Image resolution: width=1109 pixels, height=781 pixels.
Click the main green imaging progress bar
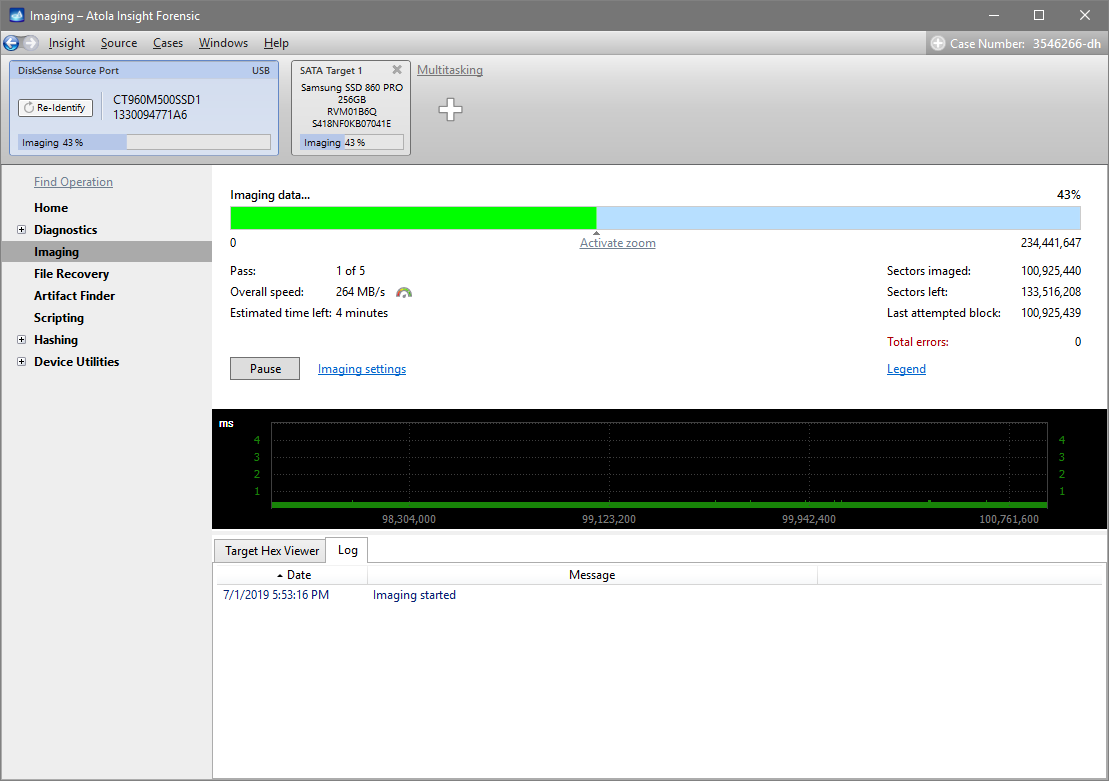point(656,218)
